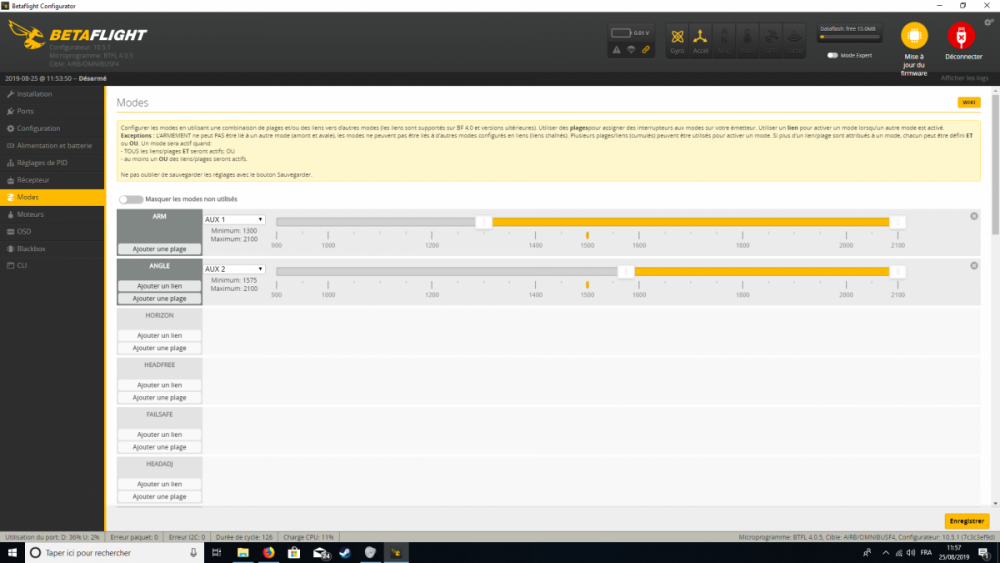
Task: Click the battery voltage indicator
Action: 630,33
